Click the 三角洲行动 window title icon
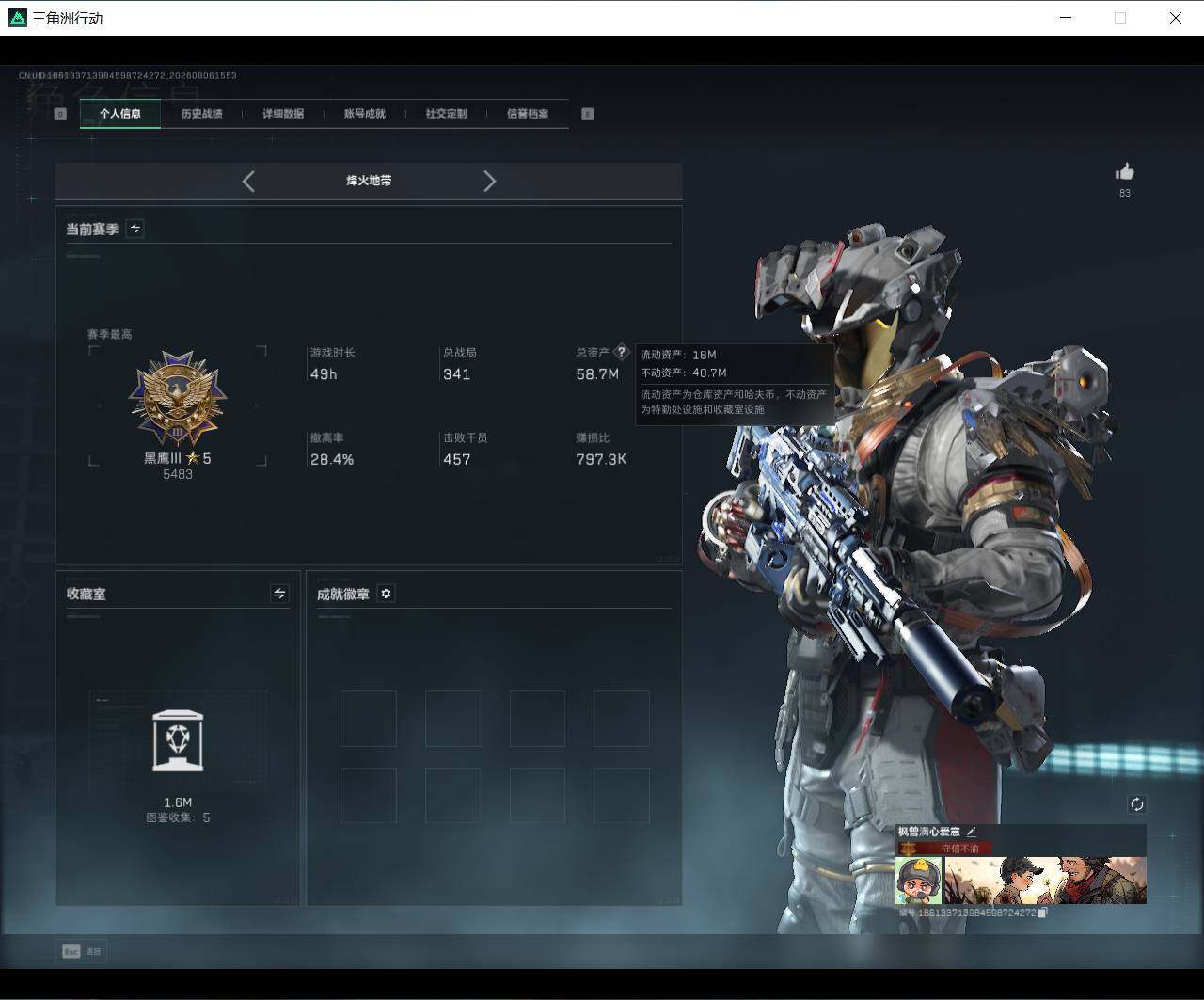 [17, 18]
